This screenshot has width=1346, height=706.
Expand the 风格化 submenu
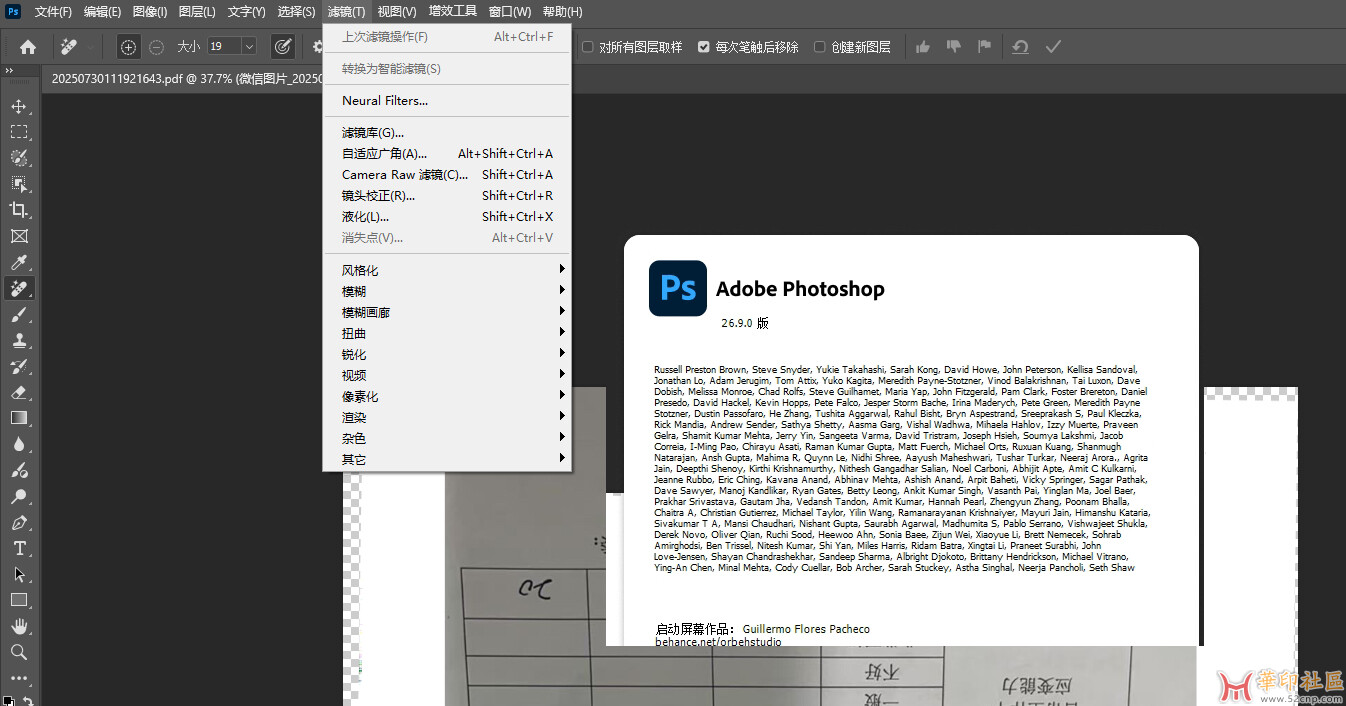tap(446, 270)
